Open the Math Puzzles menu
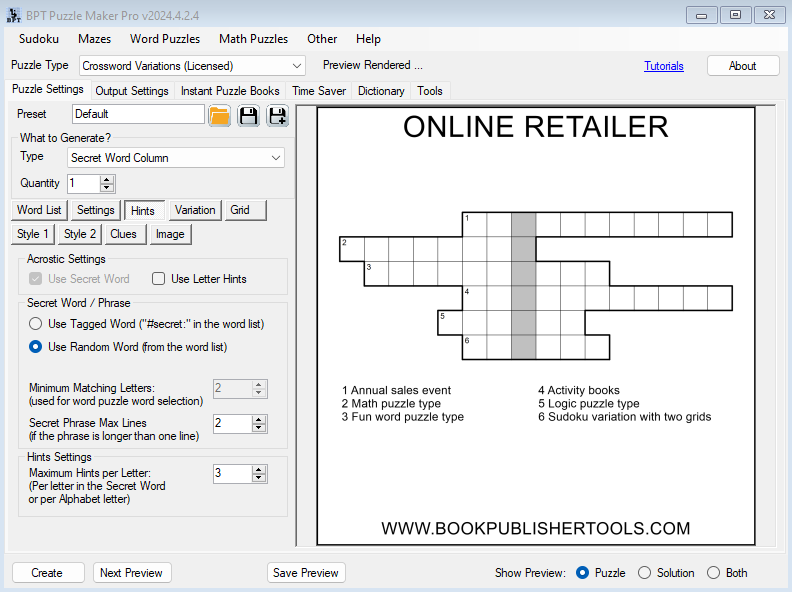Screen dimensions: 792x592 click(x=253, y=39)
